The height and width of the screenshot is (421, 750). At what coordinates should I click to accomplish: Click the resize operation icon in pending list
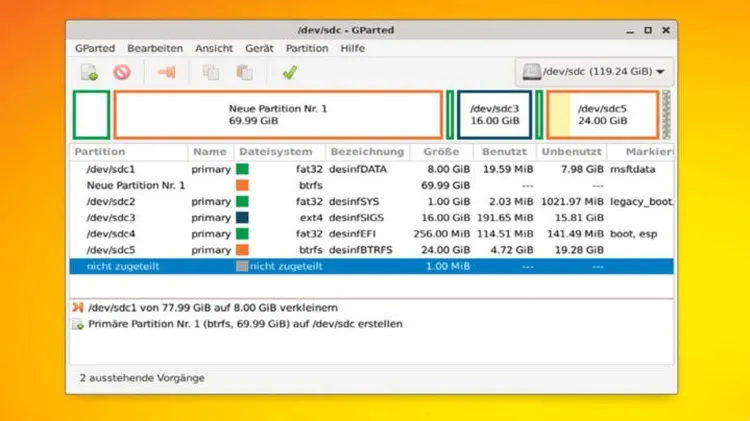78,308
